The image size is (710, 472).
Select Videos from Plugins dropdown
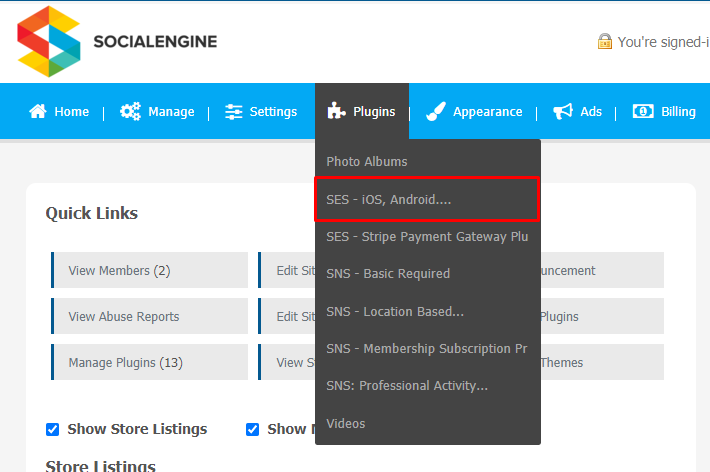pos(428,424)
